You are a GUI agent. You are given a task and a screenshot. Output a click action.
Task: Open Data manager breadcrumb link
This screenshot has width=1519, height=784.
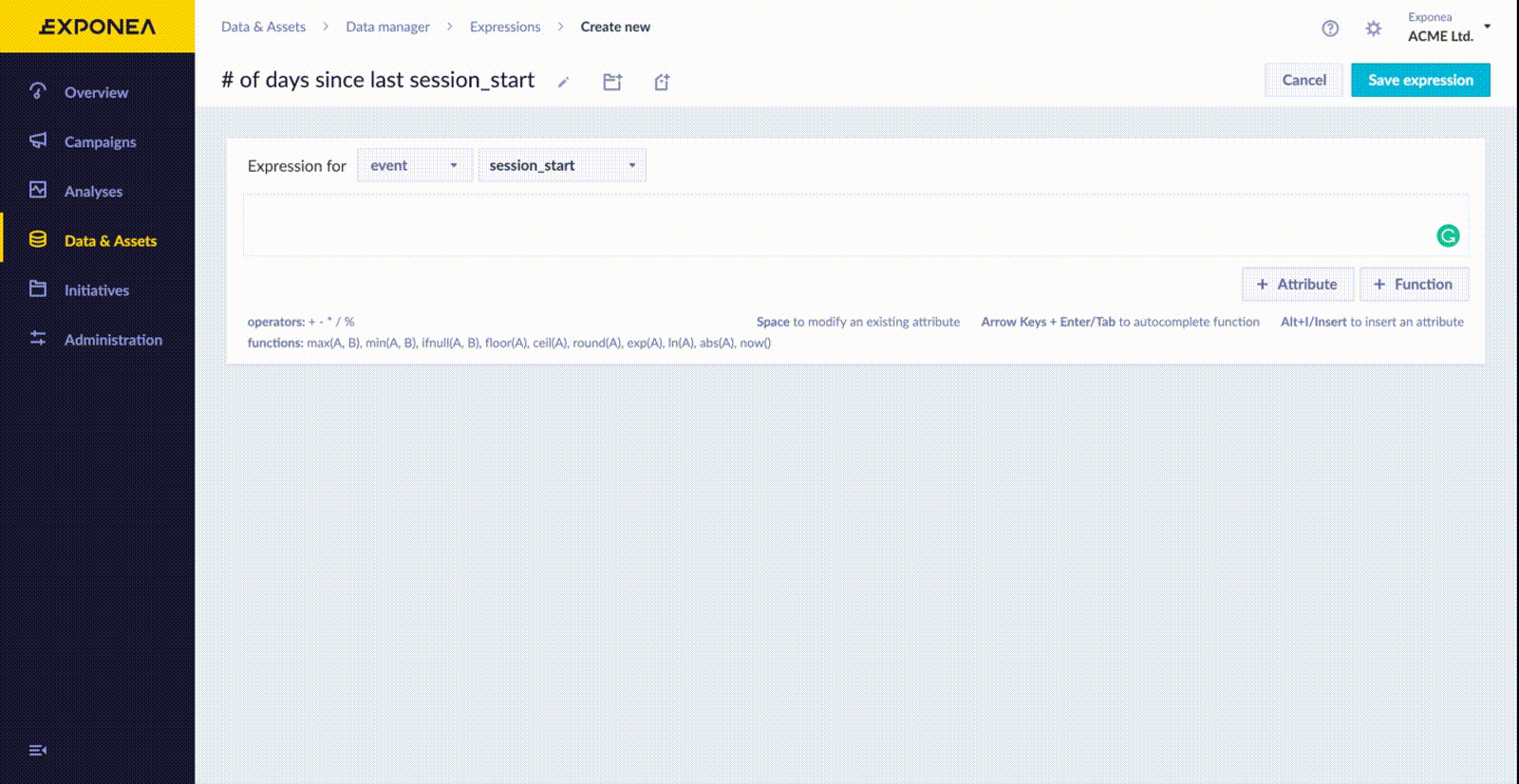click(387, 27)
